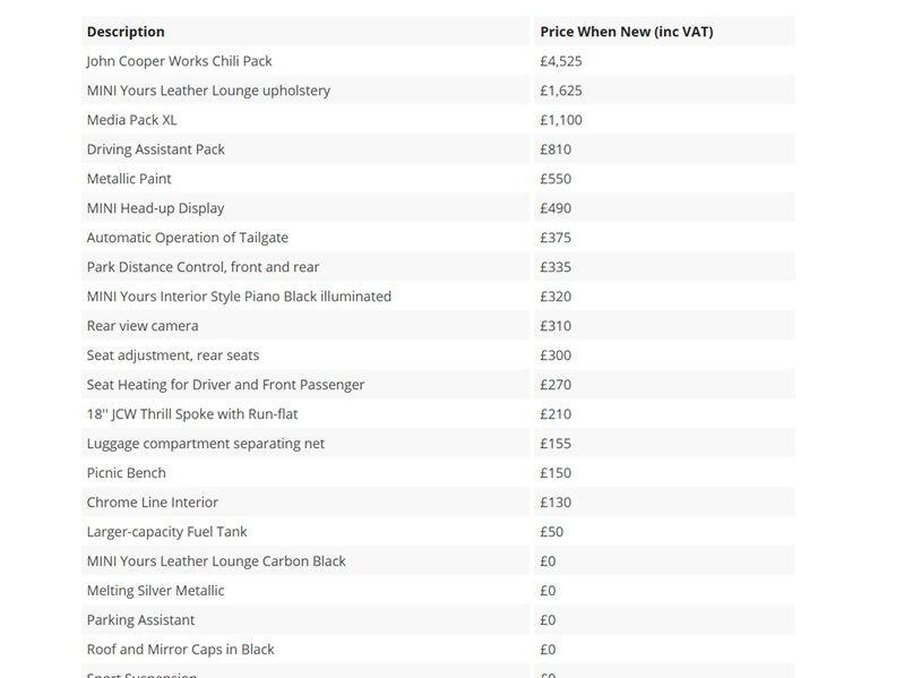Screen dimensions: 904x678
Task: Select the Metallic Paint option text
Action: click(x=129, y=179)
